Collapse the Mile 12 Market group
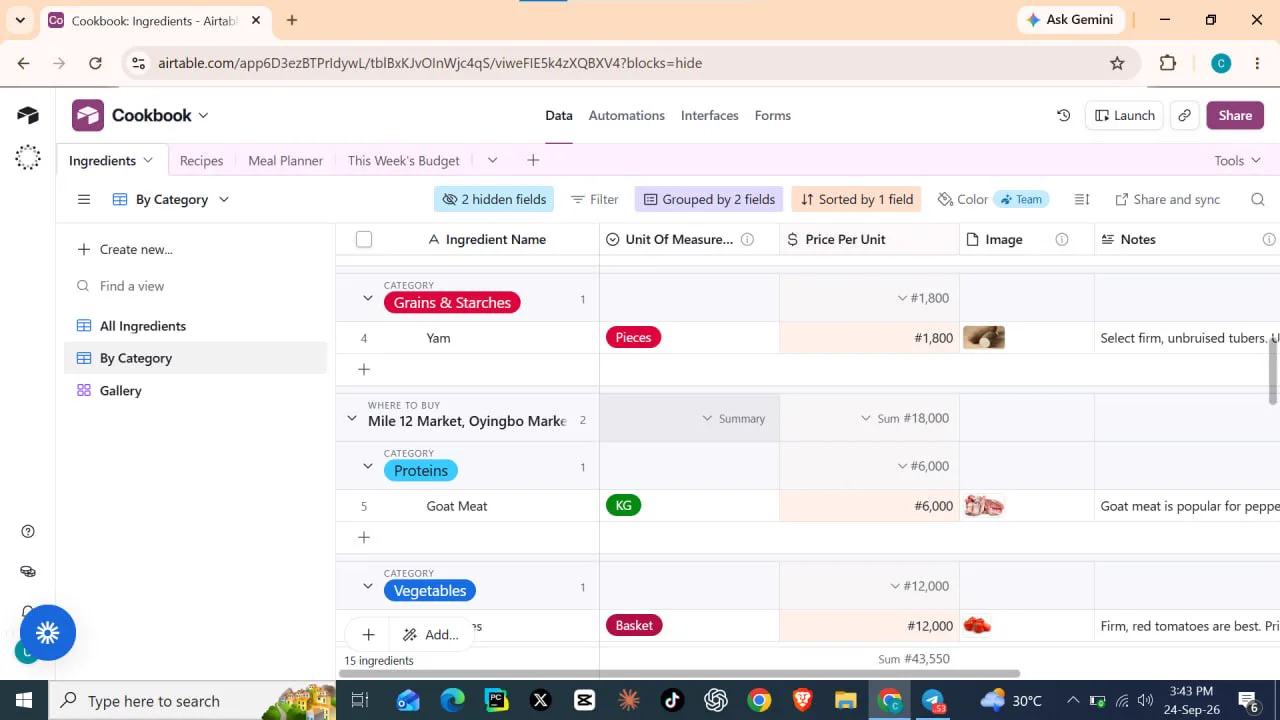The image size is (1280, 720). pyautogui.click(x=352, y=418)
